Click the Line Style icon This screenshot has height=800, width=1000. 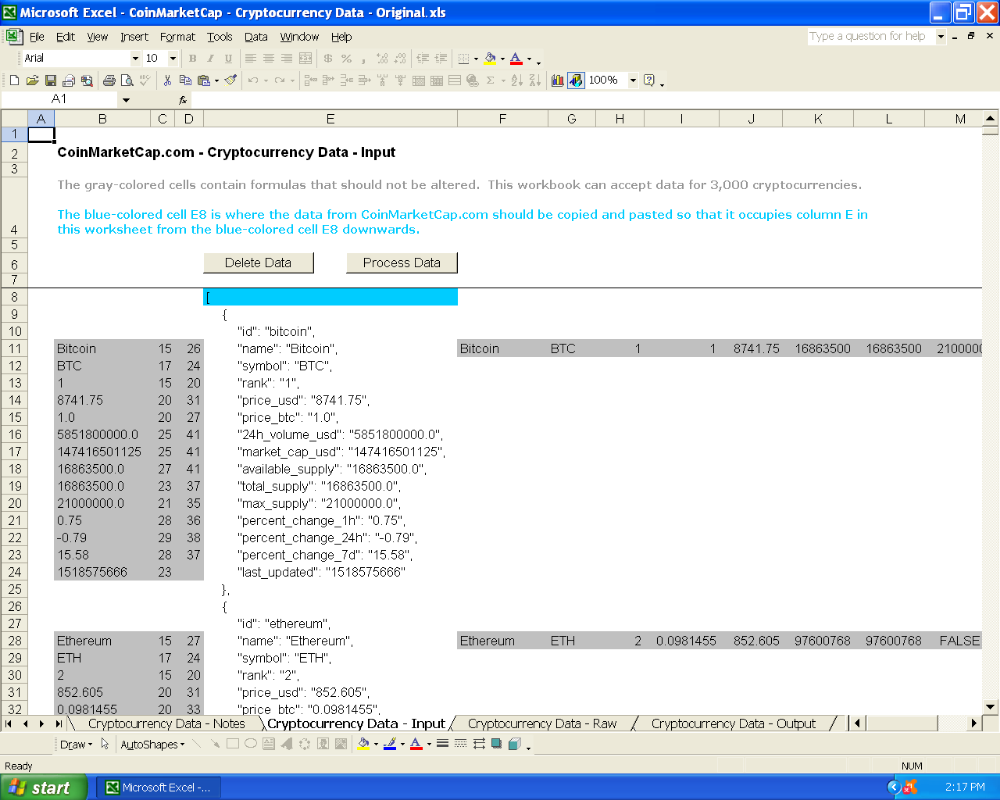tap(442, 744)
